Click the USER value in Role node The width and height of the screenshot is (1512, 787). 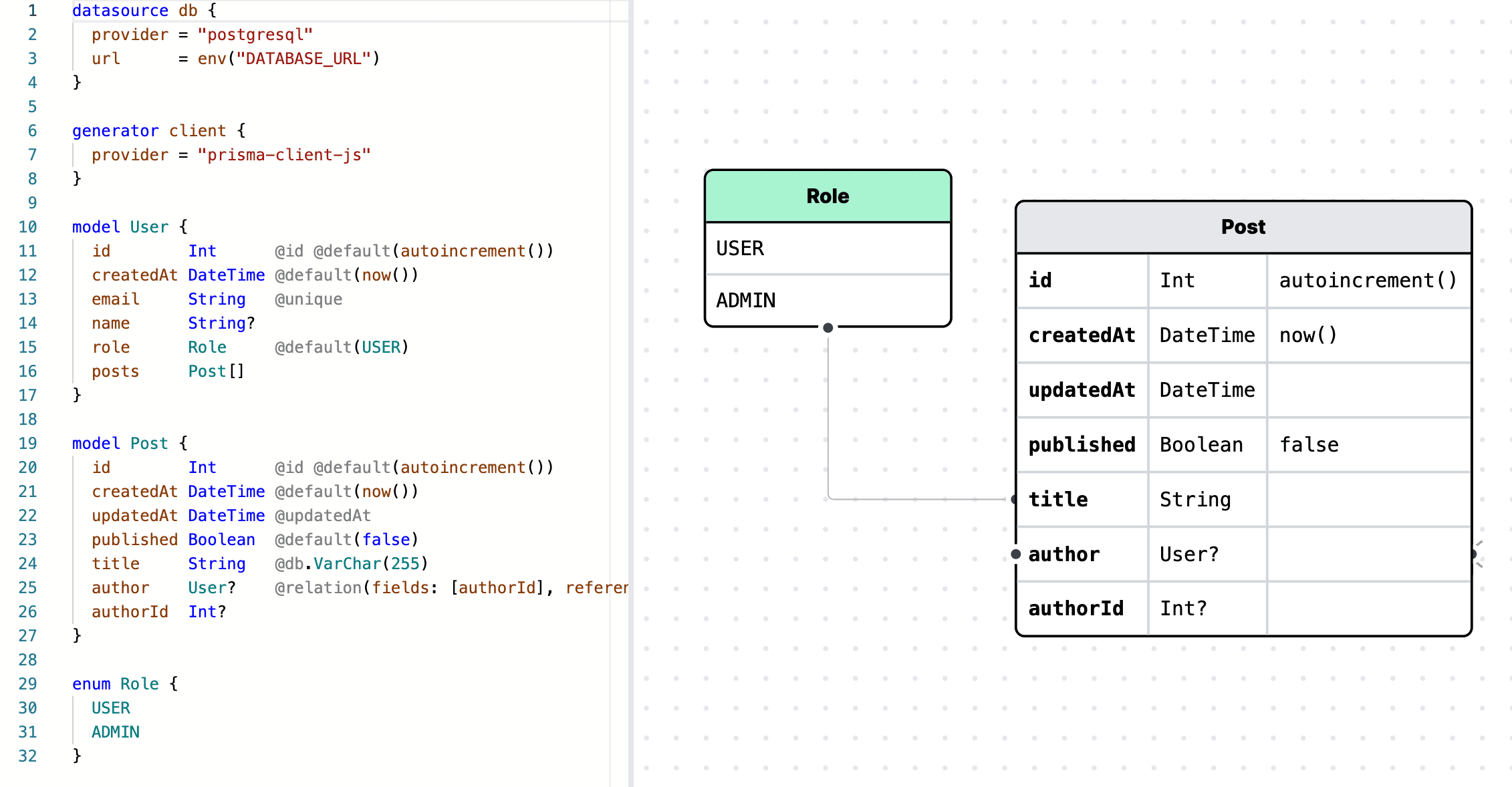740,249
